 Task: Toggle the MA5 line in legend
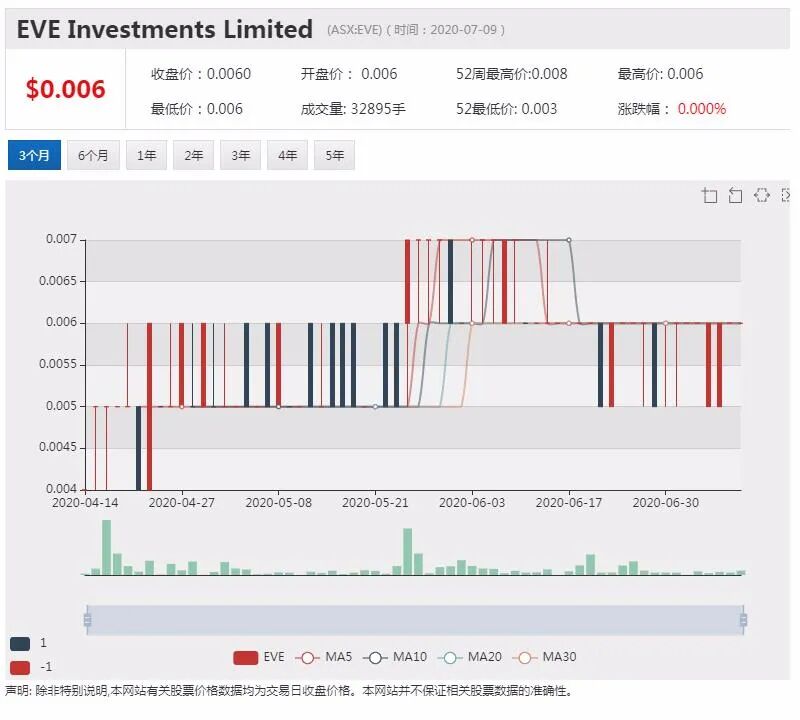(x=323, y=657)
